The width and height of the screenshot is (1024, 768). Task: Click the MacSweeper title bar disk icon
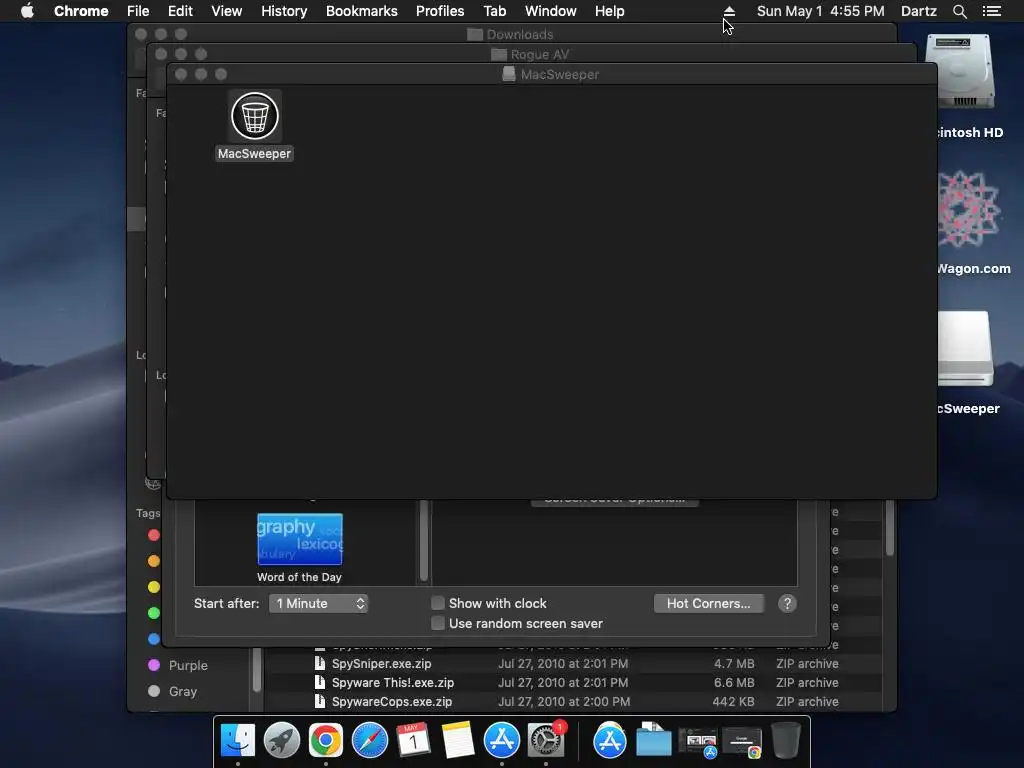point(509,74)
